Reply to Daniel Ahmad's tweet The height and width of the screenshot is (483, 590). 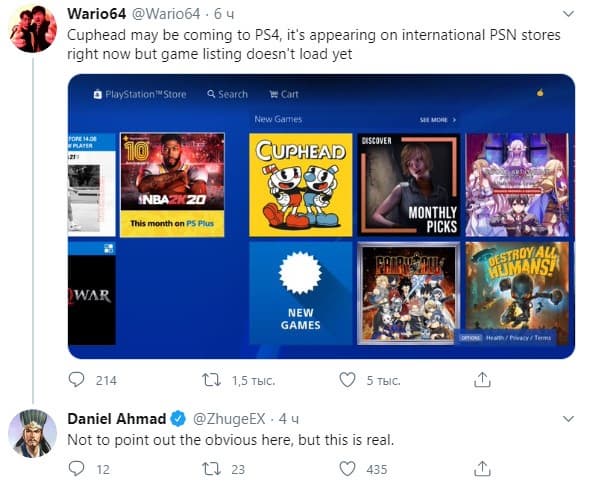[x=76, y=468]
